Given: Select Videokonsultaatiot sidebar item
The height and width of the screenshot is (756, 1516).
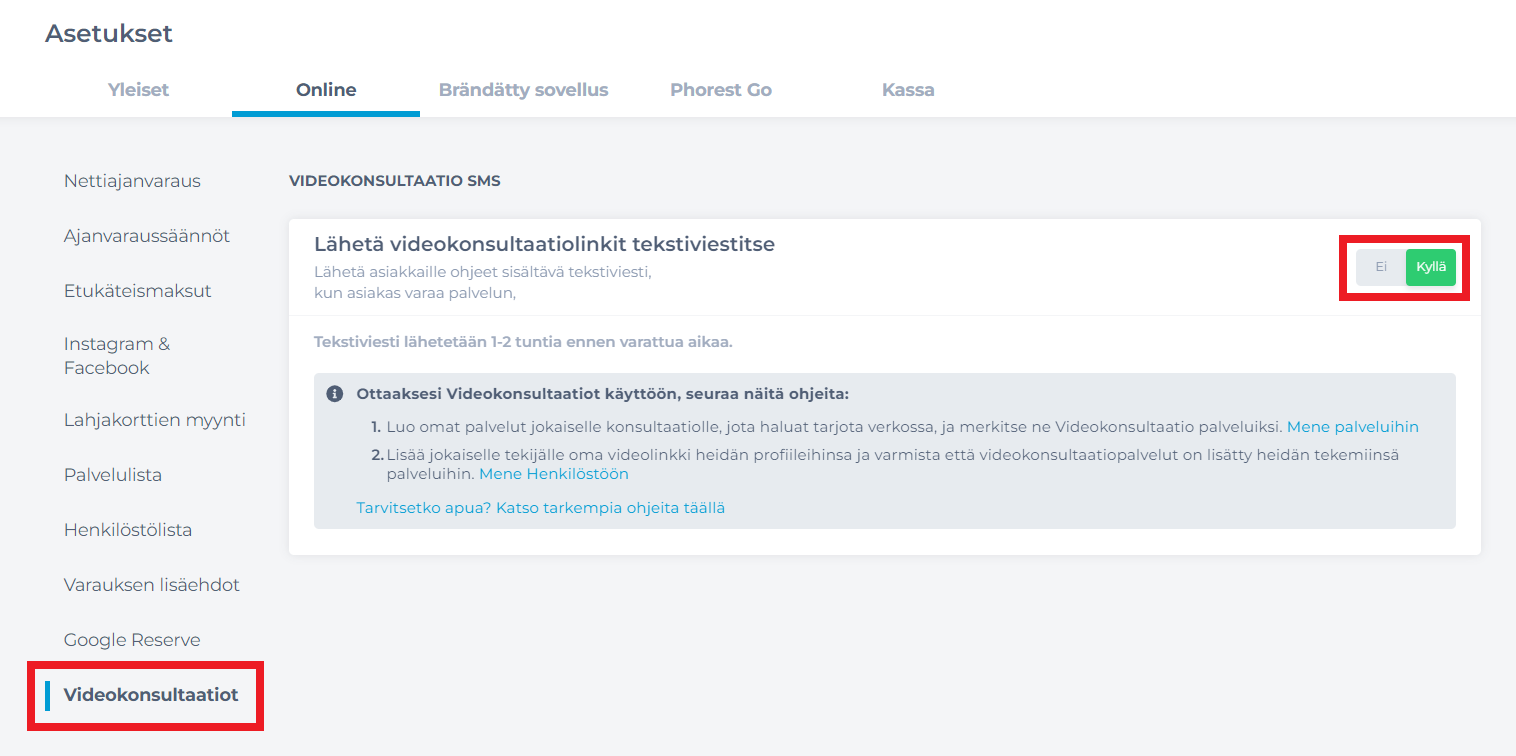Looking at the screenshot, I should (x=151, y=694).
